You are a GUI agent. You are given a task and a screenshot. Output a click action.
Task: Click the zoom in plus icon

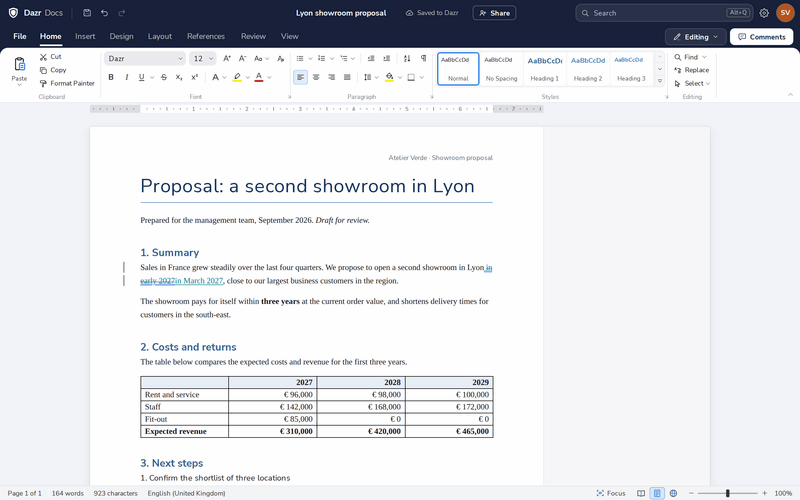[x=764, y=493]
